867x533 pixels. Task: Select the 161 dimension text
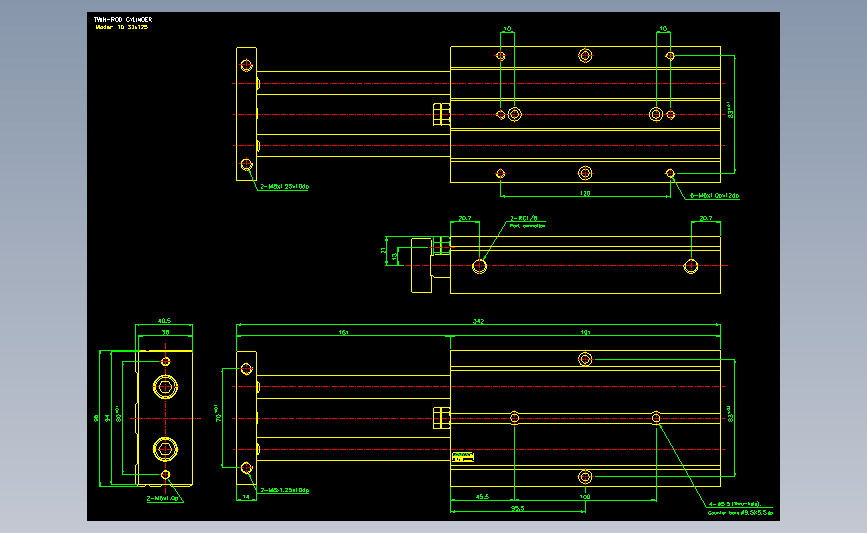coord(343,332)
